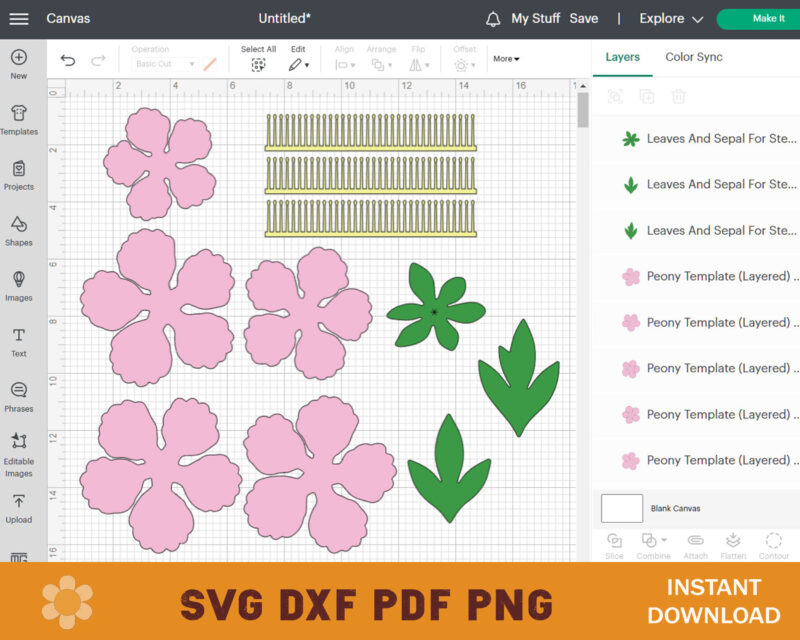
Task: Click Save in the top bar
Action: pos(584,18)
